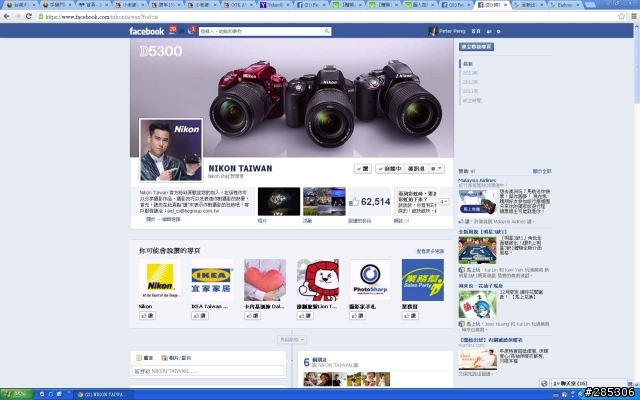The height and width of the screenshot is (400, 640).
Task: Open the Malaysia Airlines sponsored link
Action: click(x=477, y=180)
